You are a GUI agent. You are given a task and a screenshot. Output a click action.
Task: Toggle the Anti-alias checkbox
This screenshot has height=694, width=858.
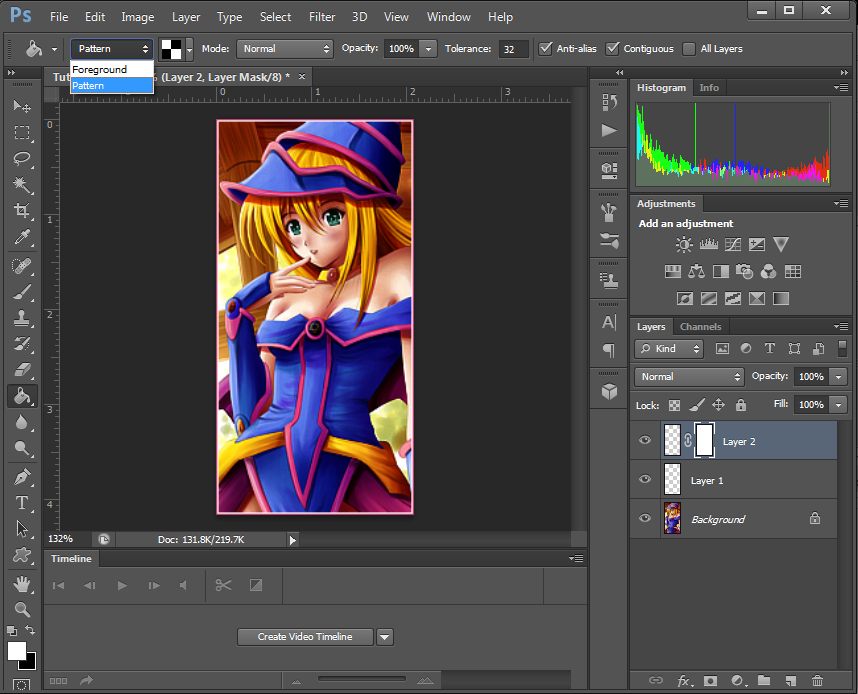546,48
